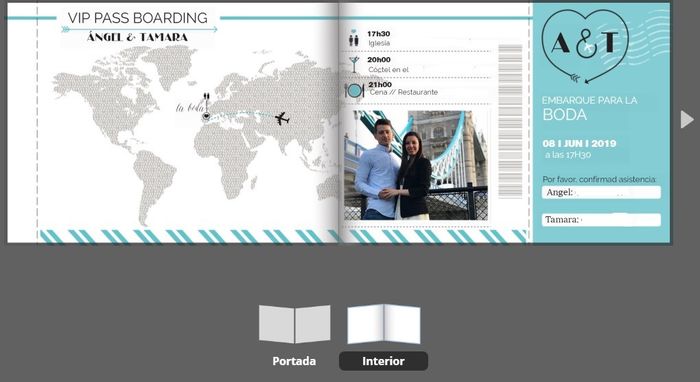Switch to the Portada tab

[294, 361]
